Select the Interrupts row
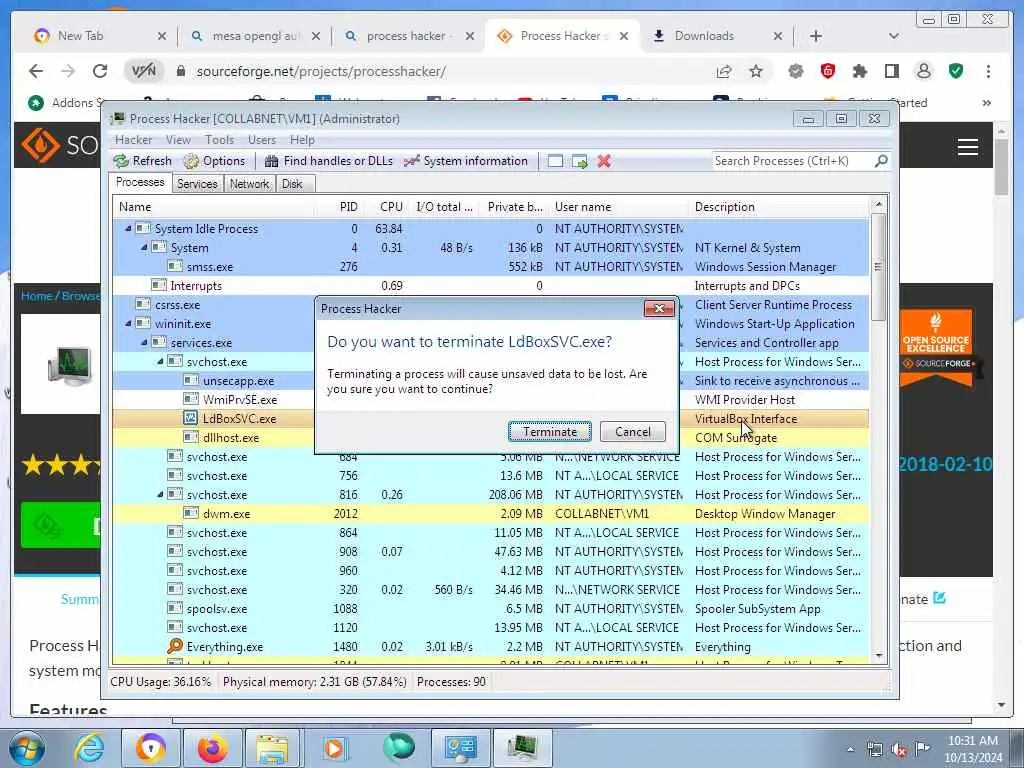The image size is (1024, 768). 491,285
